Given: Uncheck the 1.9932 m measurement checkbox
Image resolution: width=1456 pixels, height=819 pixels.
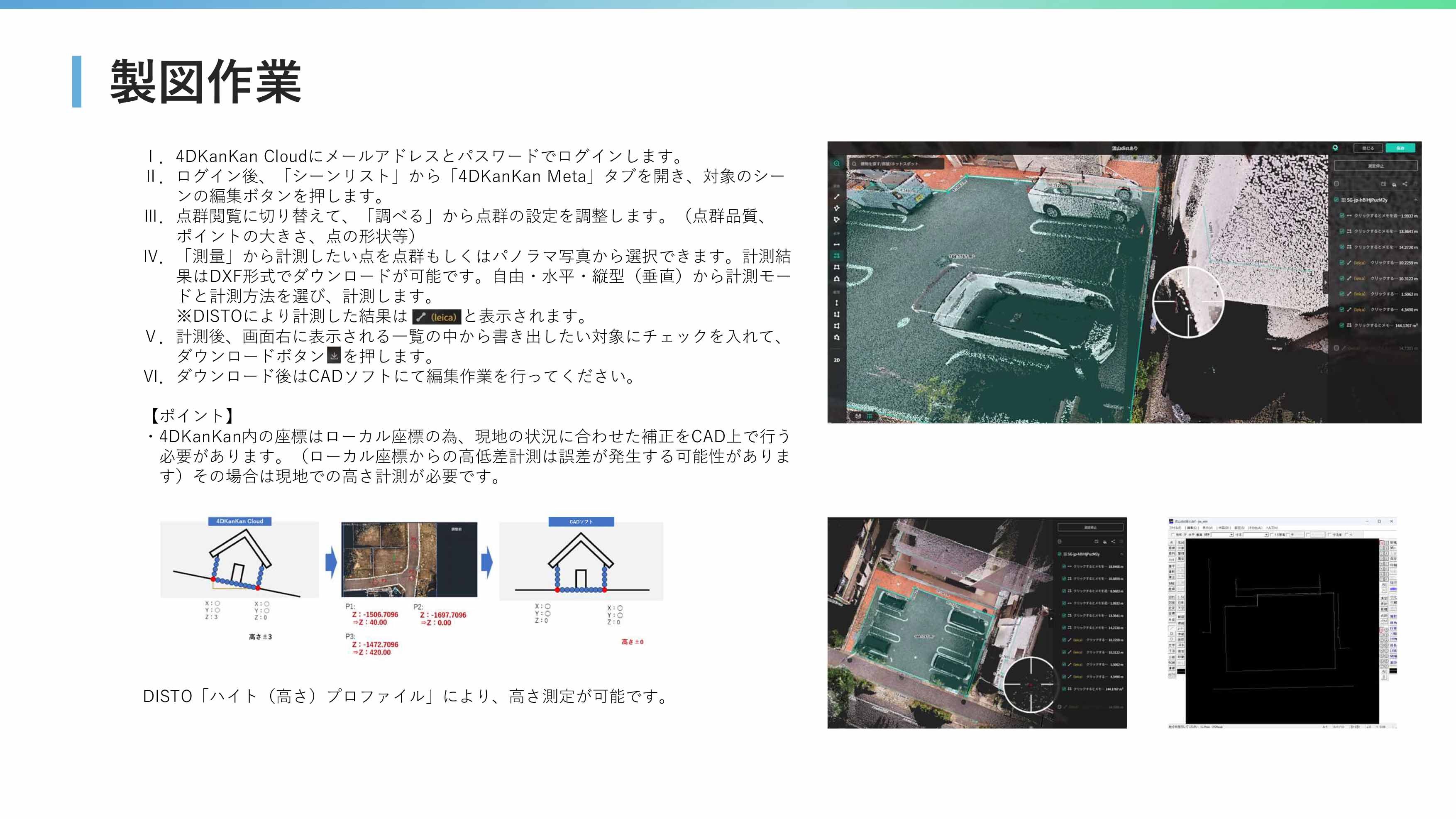Looking at the screenshot, I should [1342, 215].
